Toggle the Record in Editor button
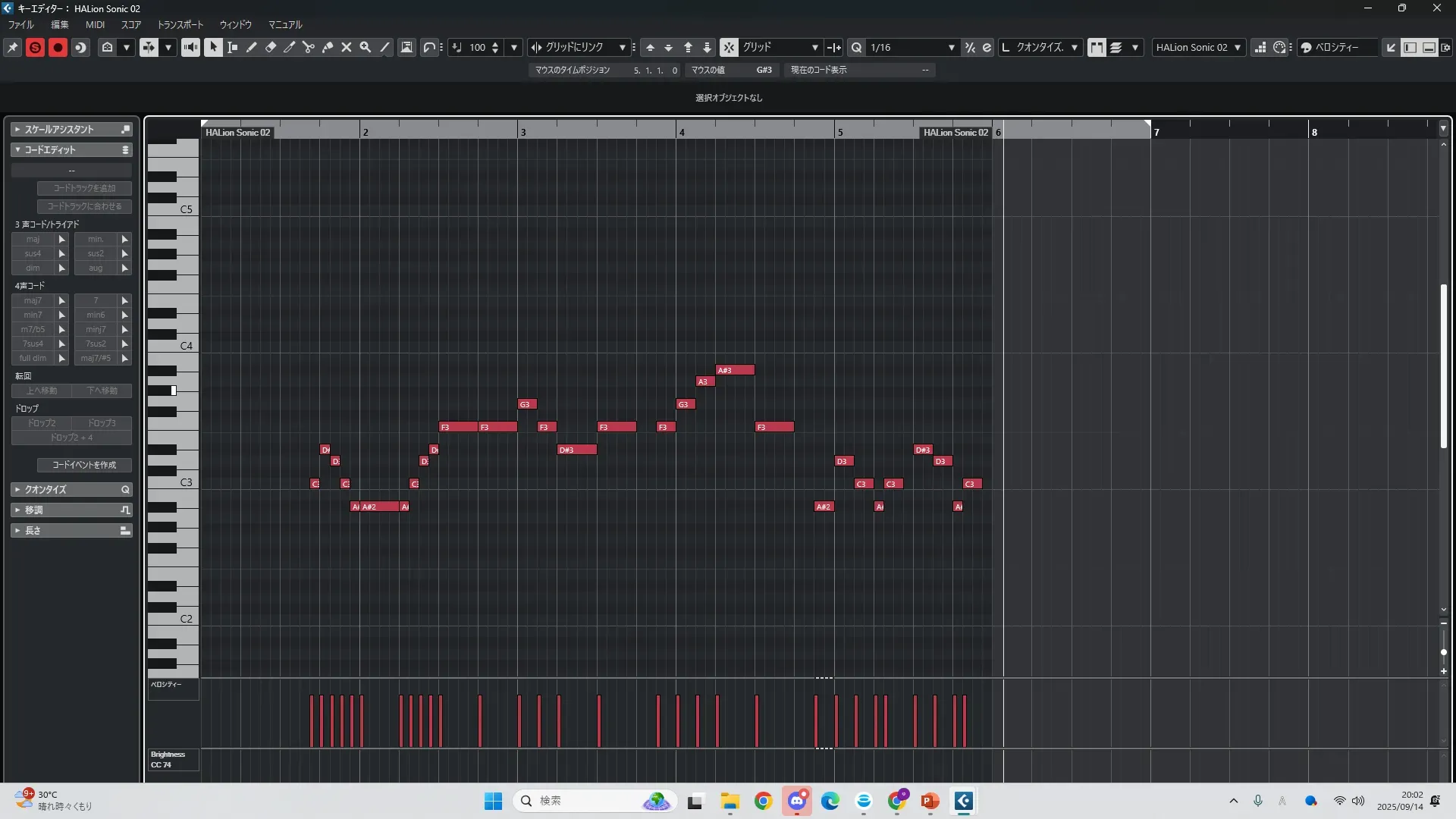The width and height of the screenshot is (1456, 819). click(58, 48)
